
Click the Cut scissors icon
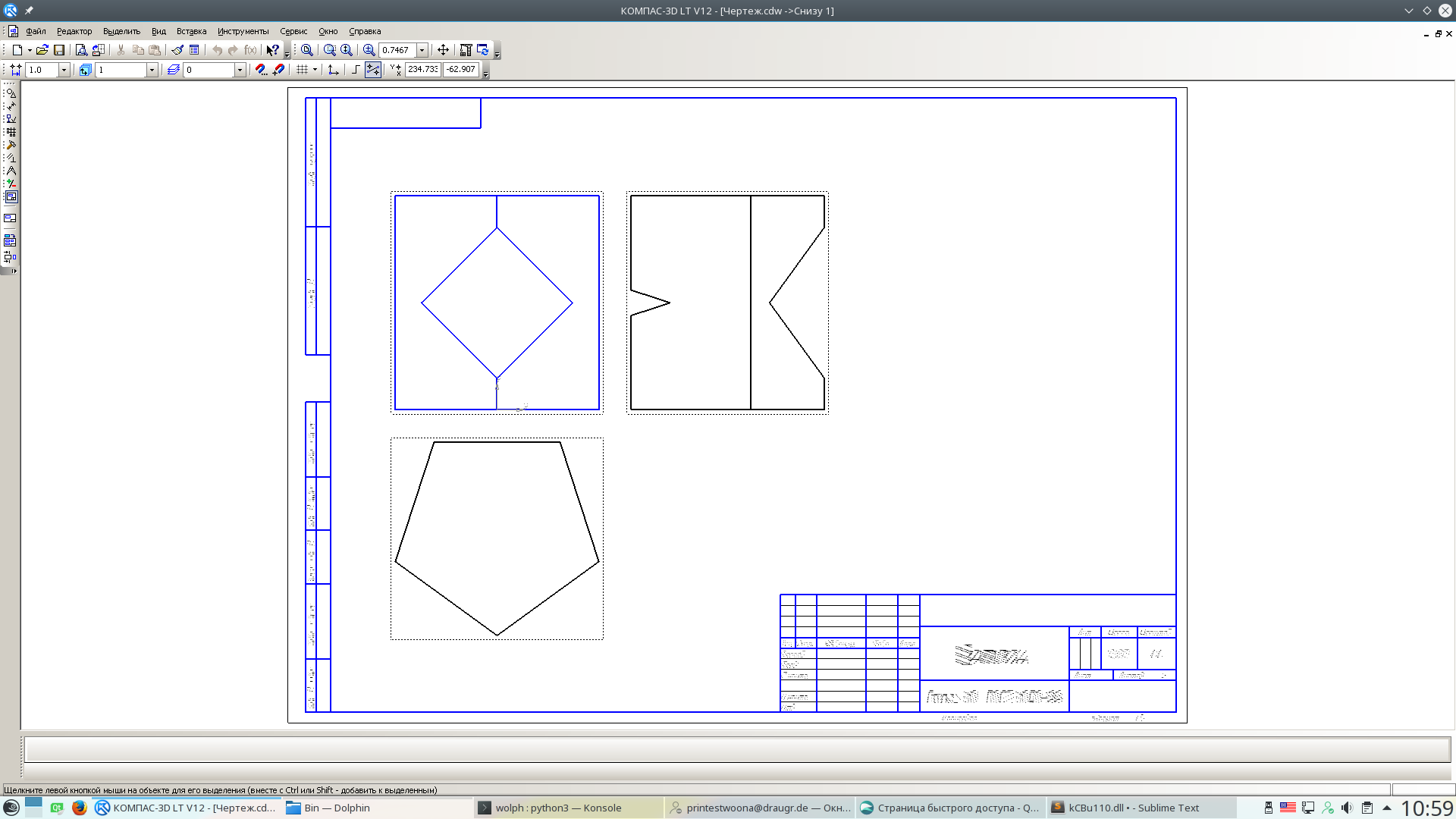point(121,50)
